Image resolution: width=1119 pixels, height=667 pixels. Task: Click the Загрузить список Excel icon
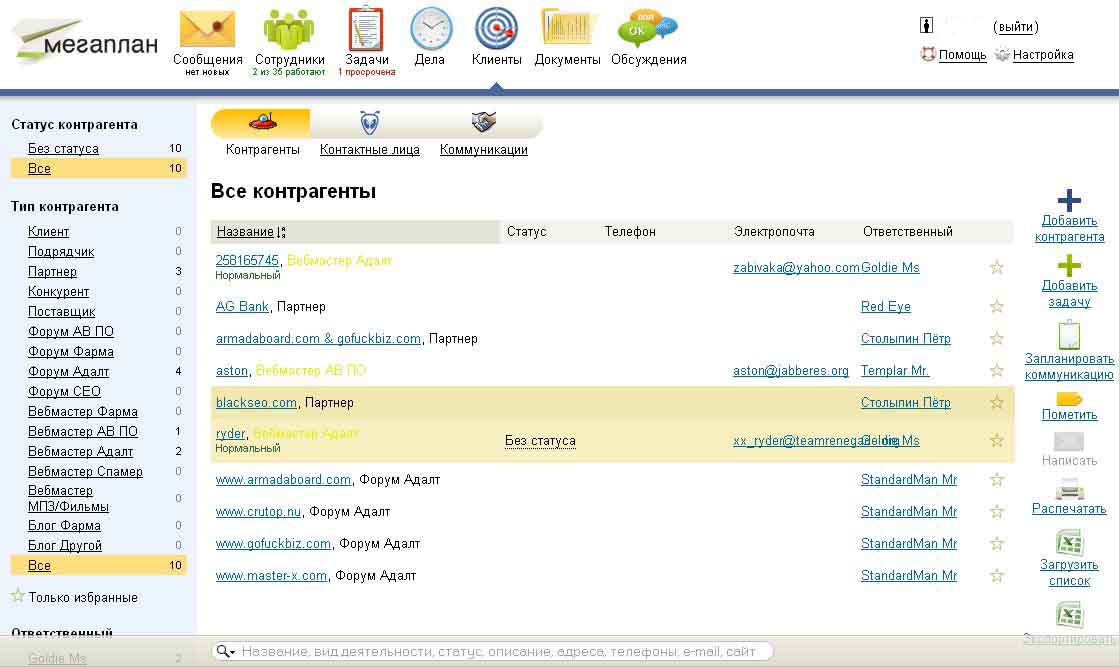coord(1069,542)
